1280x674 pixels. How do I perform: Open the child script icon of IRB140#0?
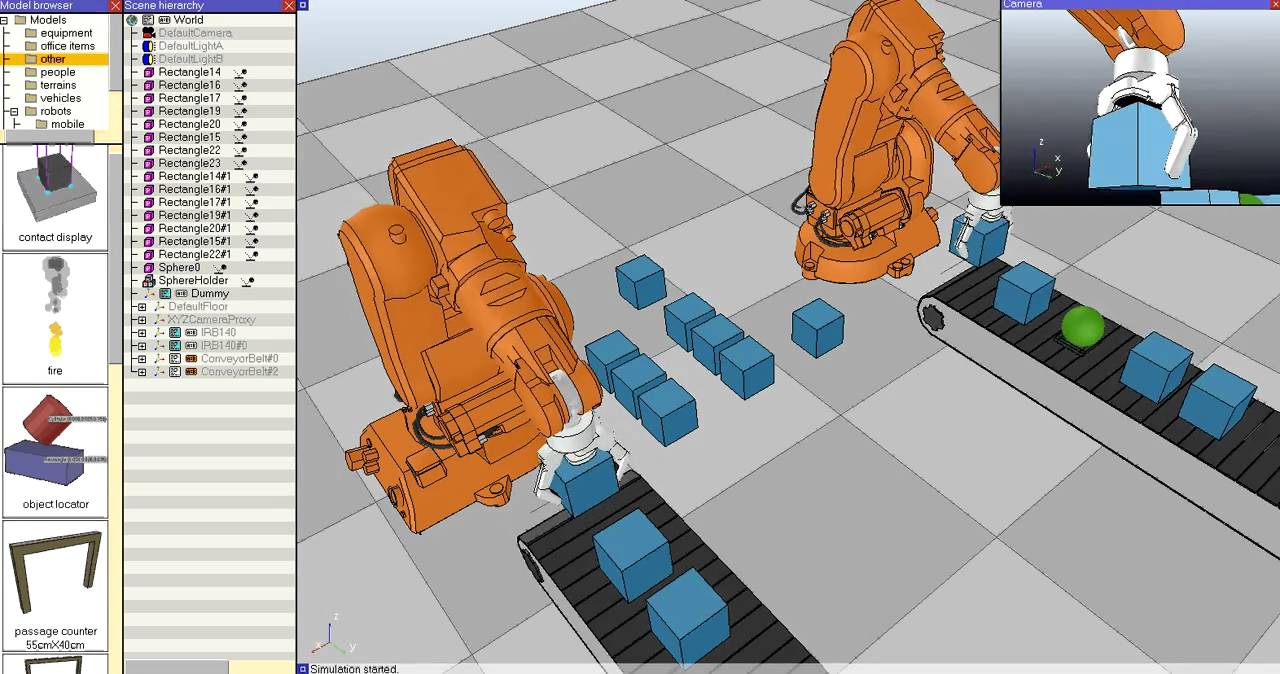[x=175, y=345]
